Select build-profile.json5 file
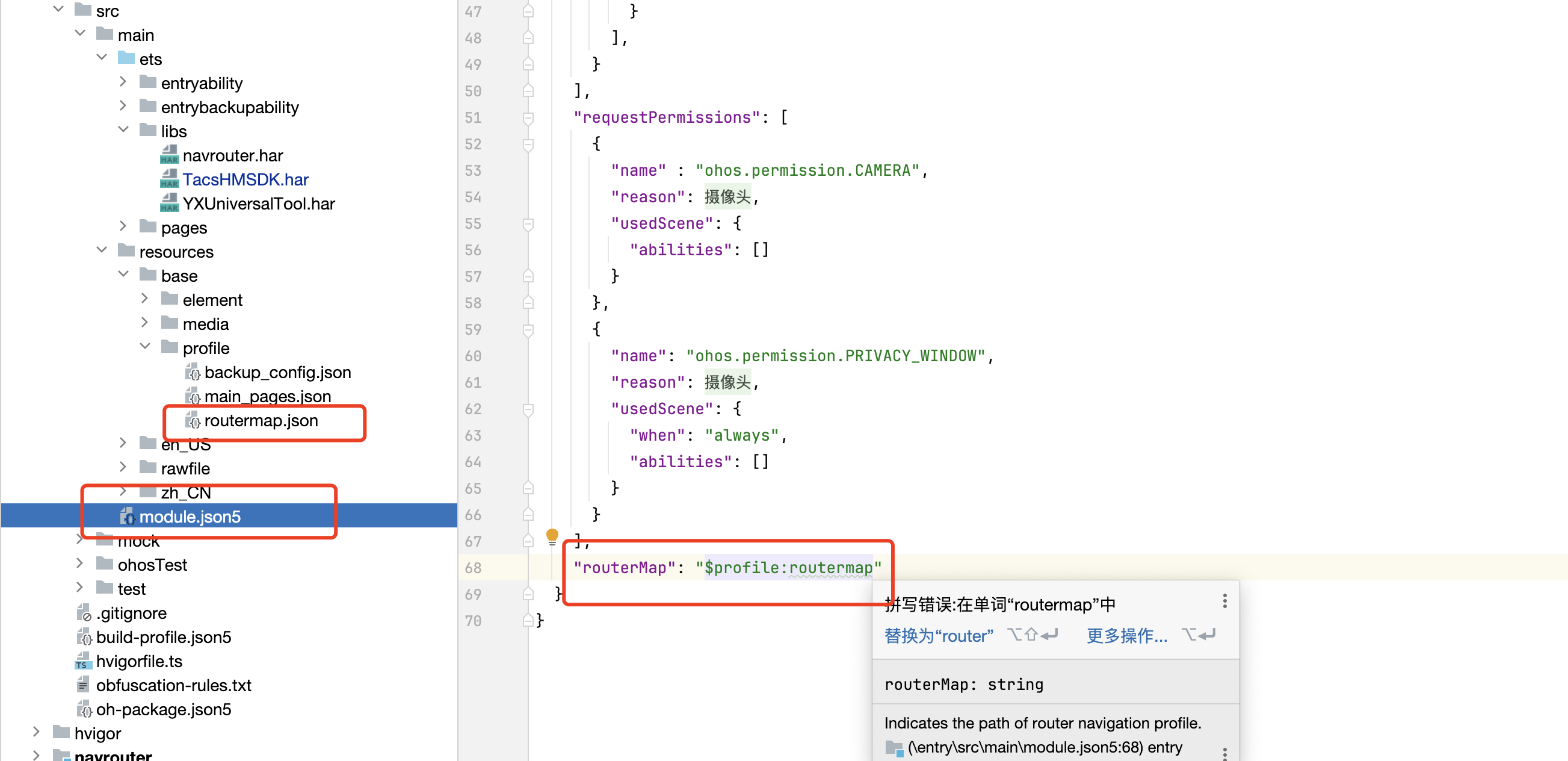The height and width of the screenshot is (761, 1568). coord(164,638)
